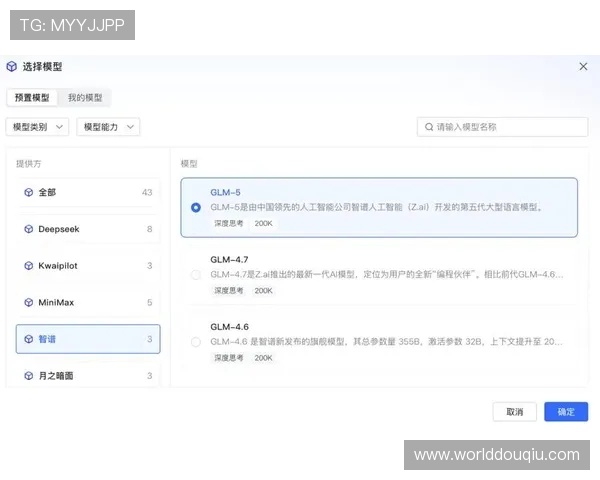Select the MiniMax provider

(88, 302)
